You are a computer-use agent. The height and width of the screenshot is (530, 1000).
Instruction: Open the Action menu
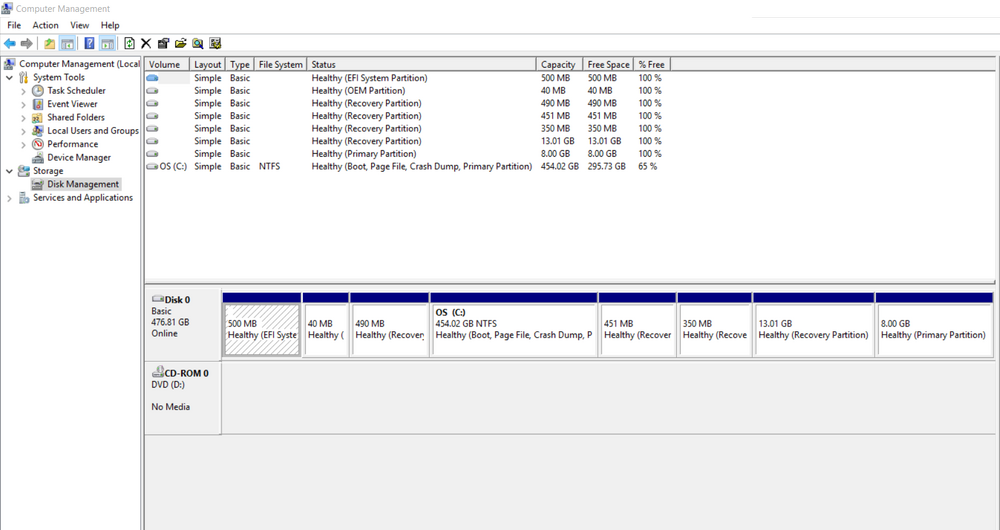tap(45, 26)
